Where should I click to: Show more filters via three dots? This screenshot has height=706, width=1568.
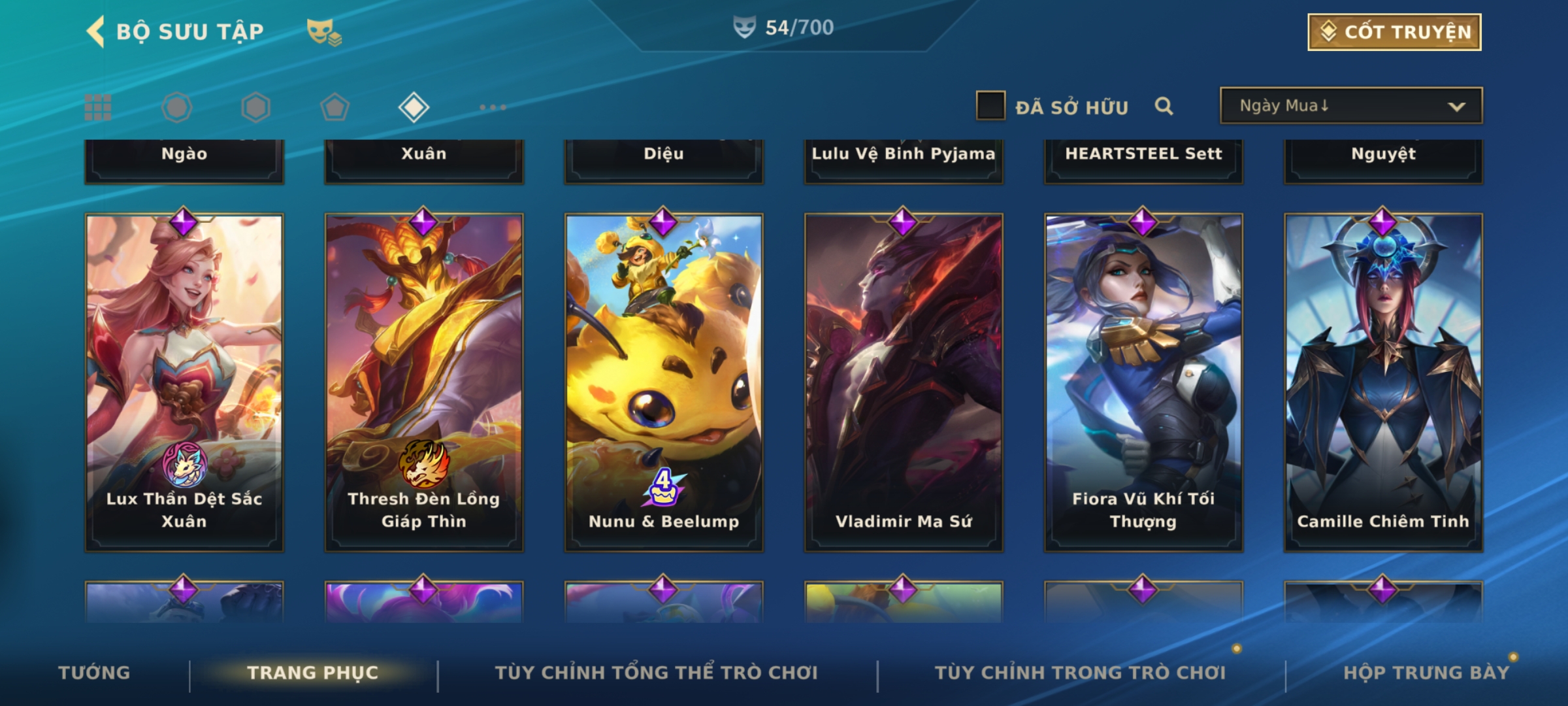(493, 107)
